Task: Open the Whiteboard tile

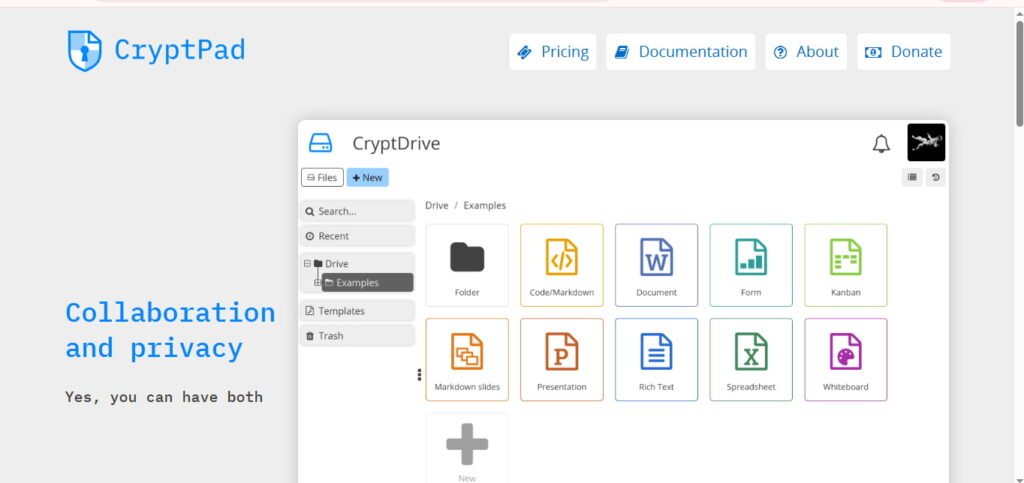Action: click(846, 360)
